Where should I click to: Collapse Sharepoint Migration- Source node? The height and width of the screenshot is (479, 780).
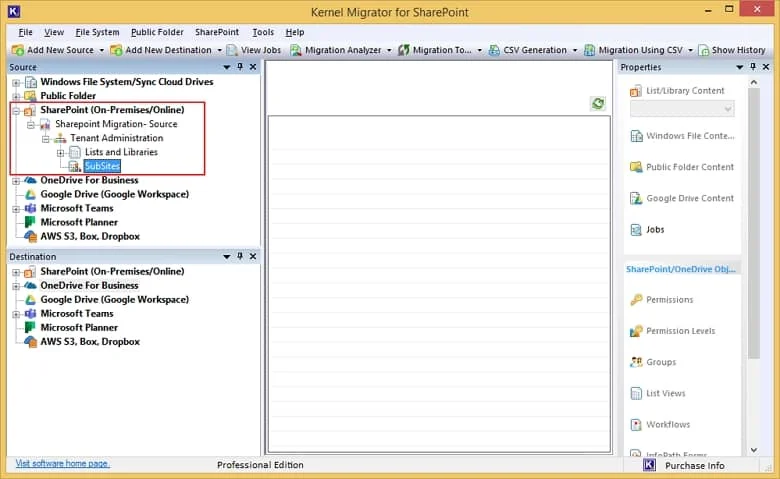31,124
